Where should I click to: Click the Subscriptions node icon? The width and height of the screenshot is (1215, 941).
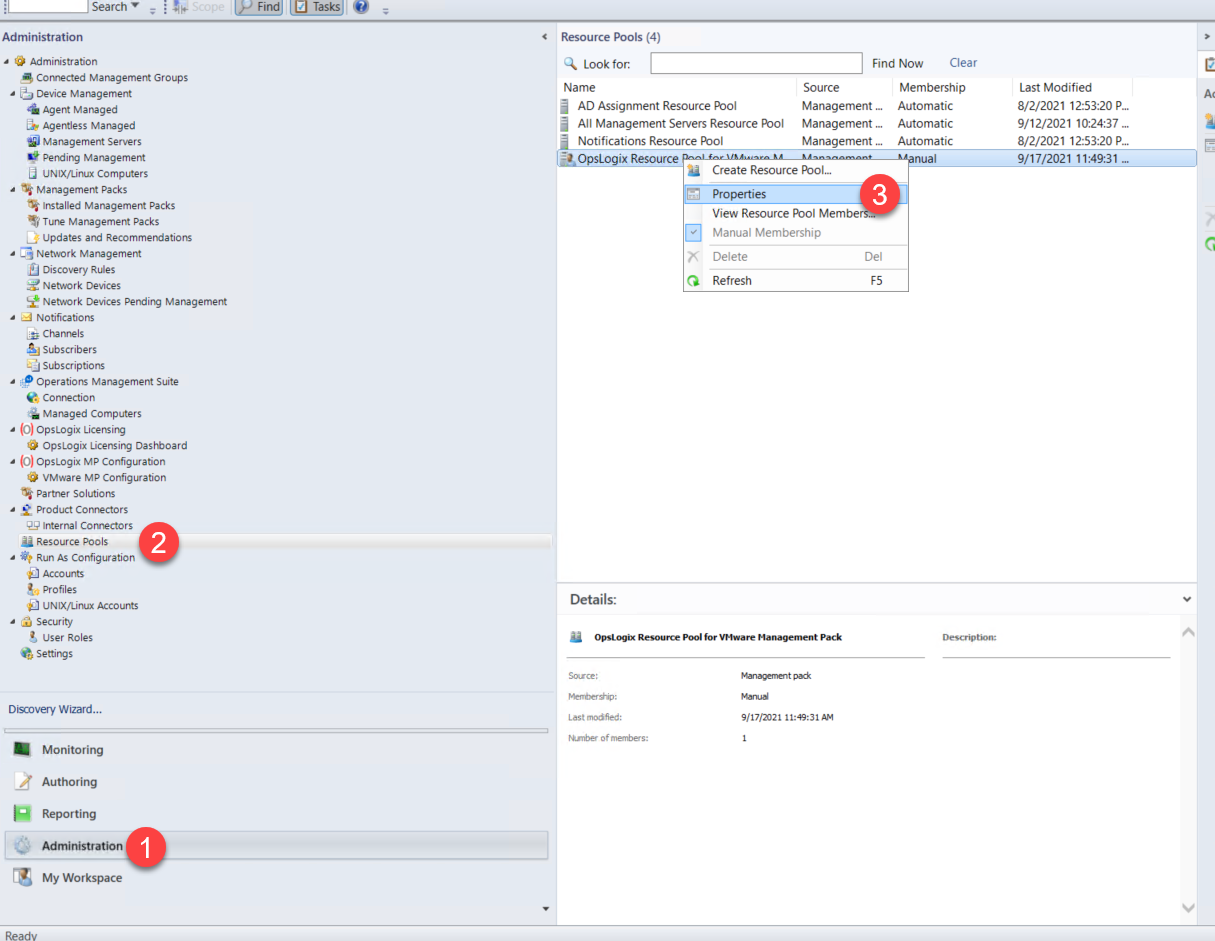point(34,366)
